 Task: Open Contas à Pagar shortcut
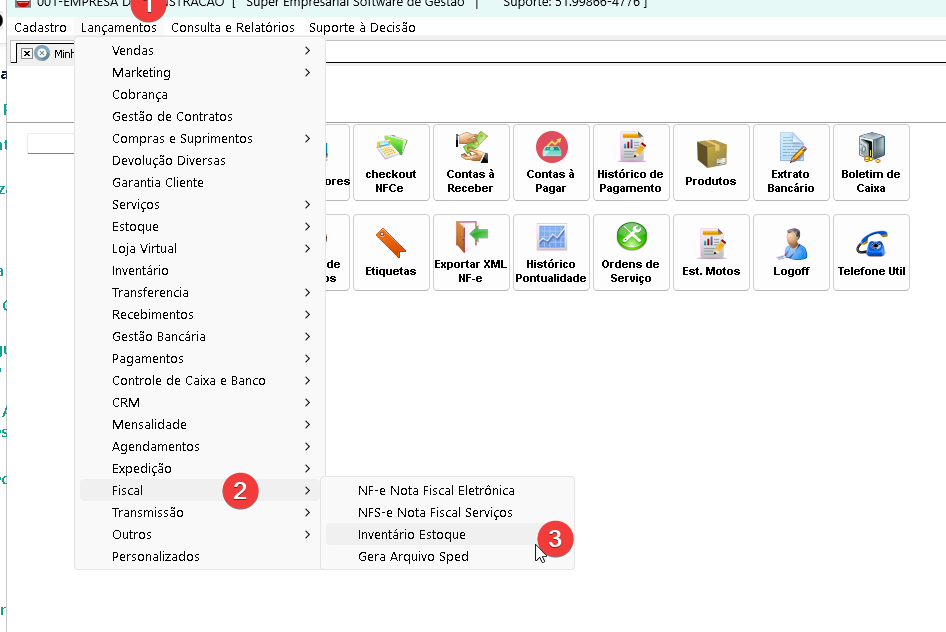pos(551,162)
